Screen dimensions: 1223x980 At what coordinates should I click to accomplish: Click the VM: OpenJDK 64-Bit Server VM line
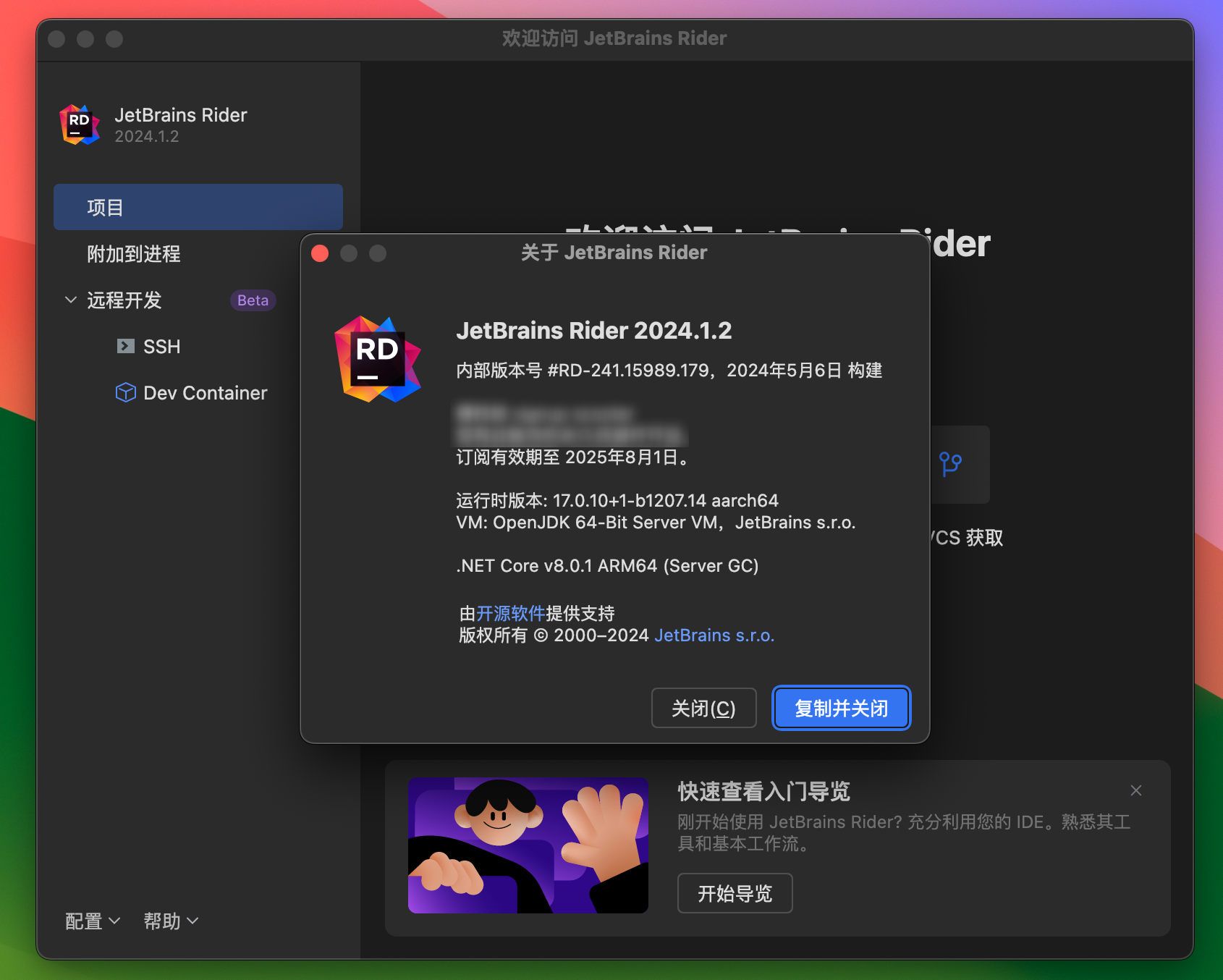coord(656,523)
